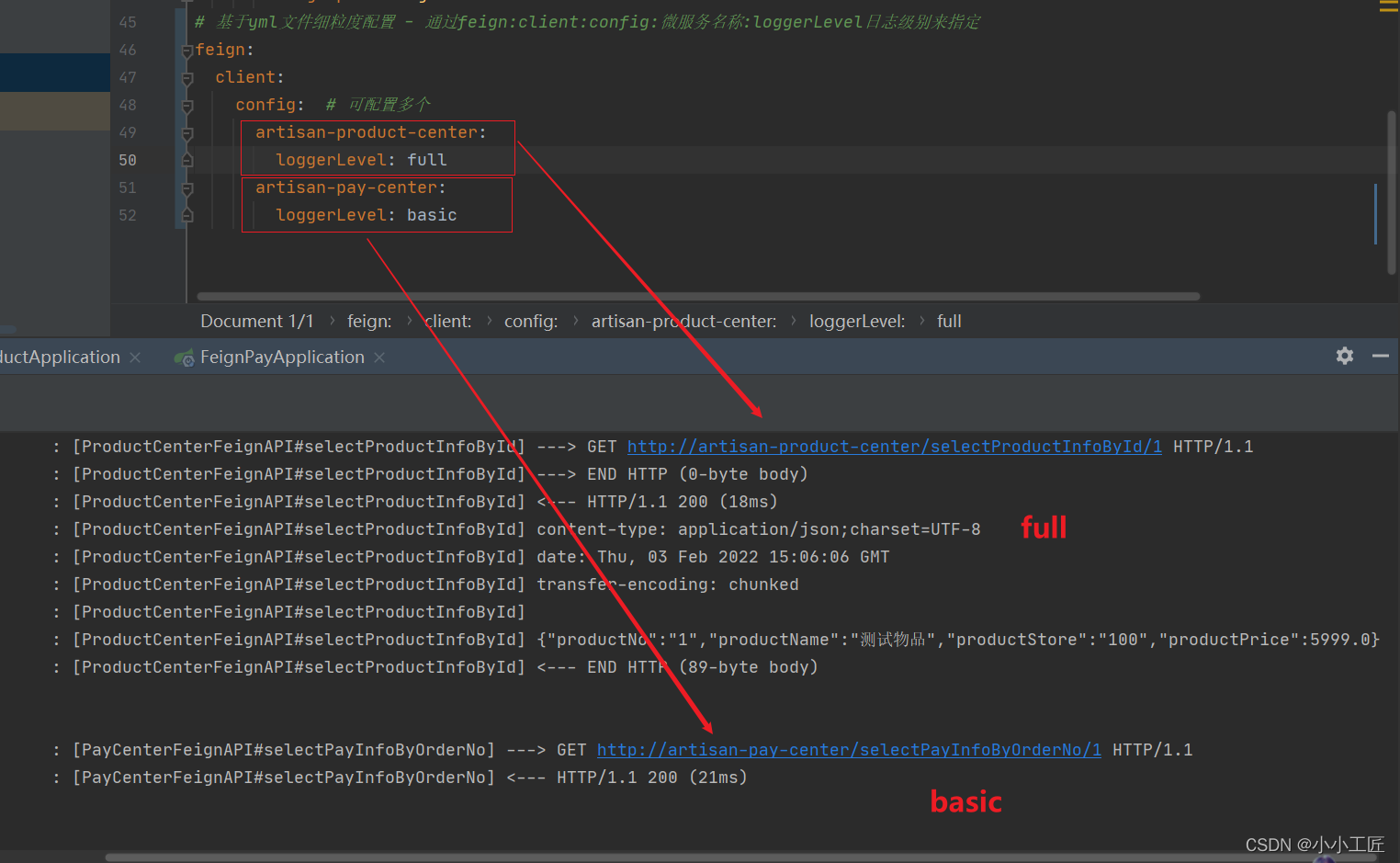This screenshot has height=863, width=1400.
Task: Click the editor horizontal scrollbar
Action: click(698, 296)
